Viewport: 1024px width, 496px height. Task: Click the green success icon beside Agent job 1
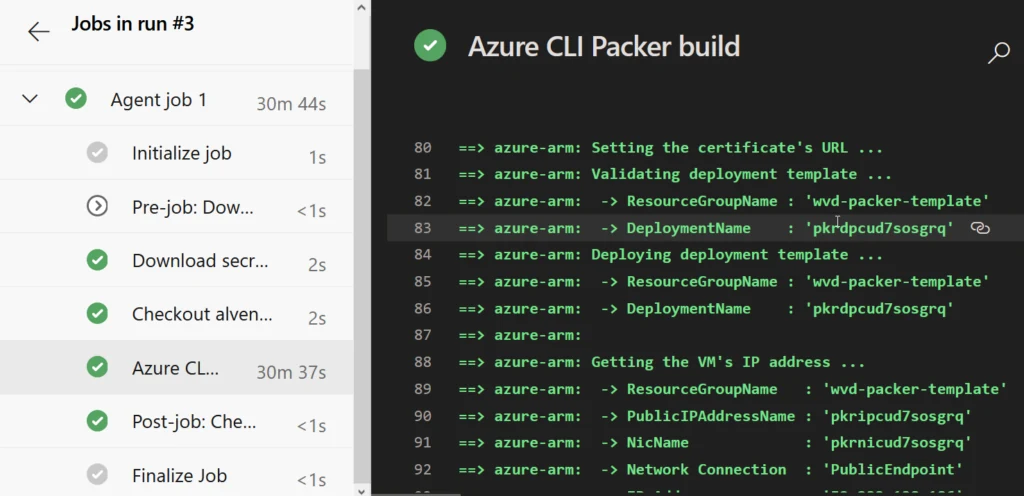click(x=76, y=99)
